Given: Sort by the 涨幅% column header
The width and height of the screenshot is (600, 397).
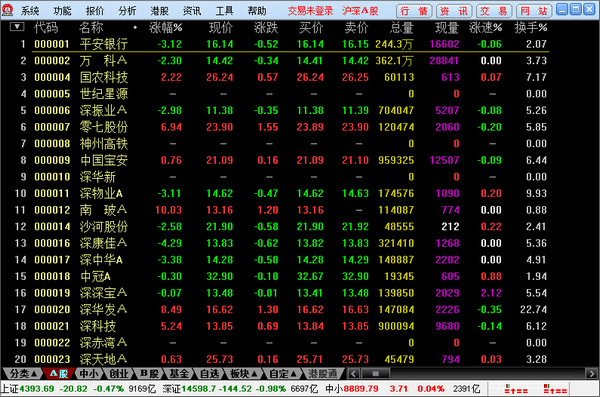Looking at the screenshot, I should point(166,28).
